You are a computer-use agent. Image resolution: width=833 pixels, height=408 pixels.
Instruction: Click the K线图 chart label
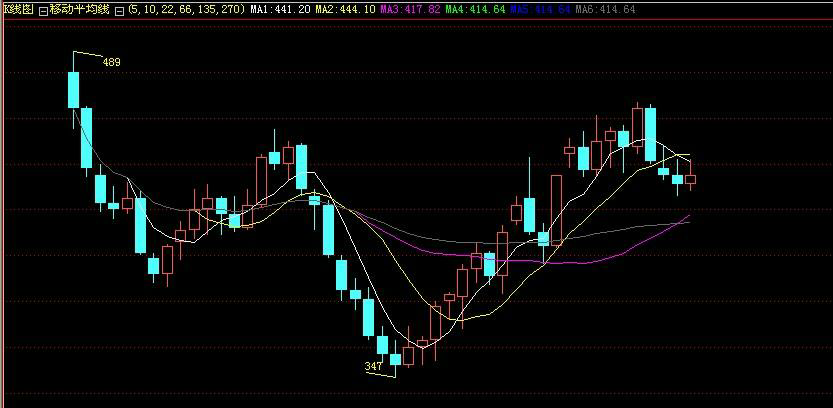point(19,10)
